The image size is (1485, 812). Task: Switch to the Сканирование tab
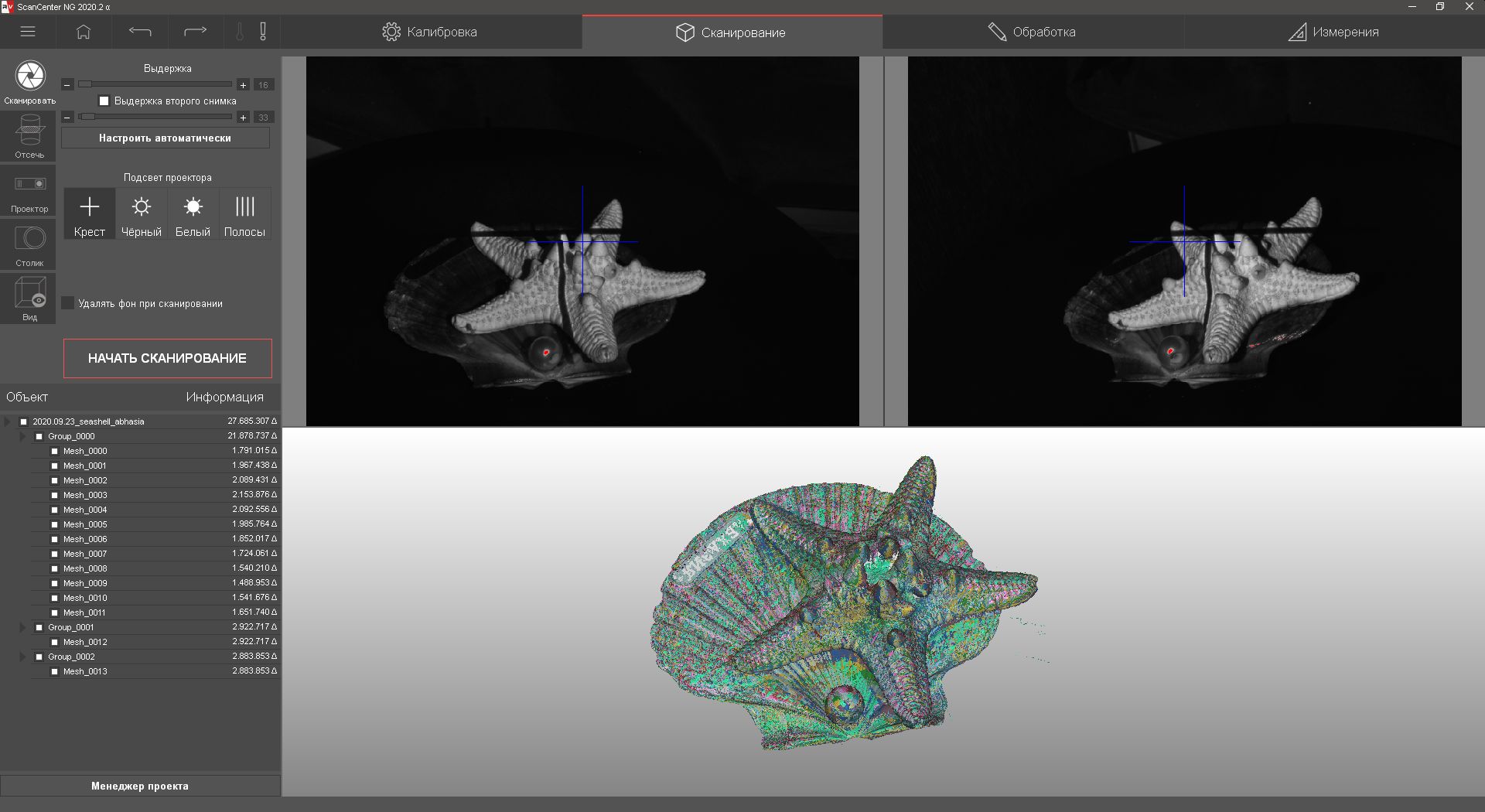pos(732,32)
